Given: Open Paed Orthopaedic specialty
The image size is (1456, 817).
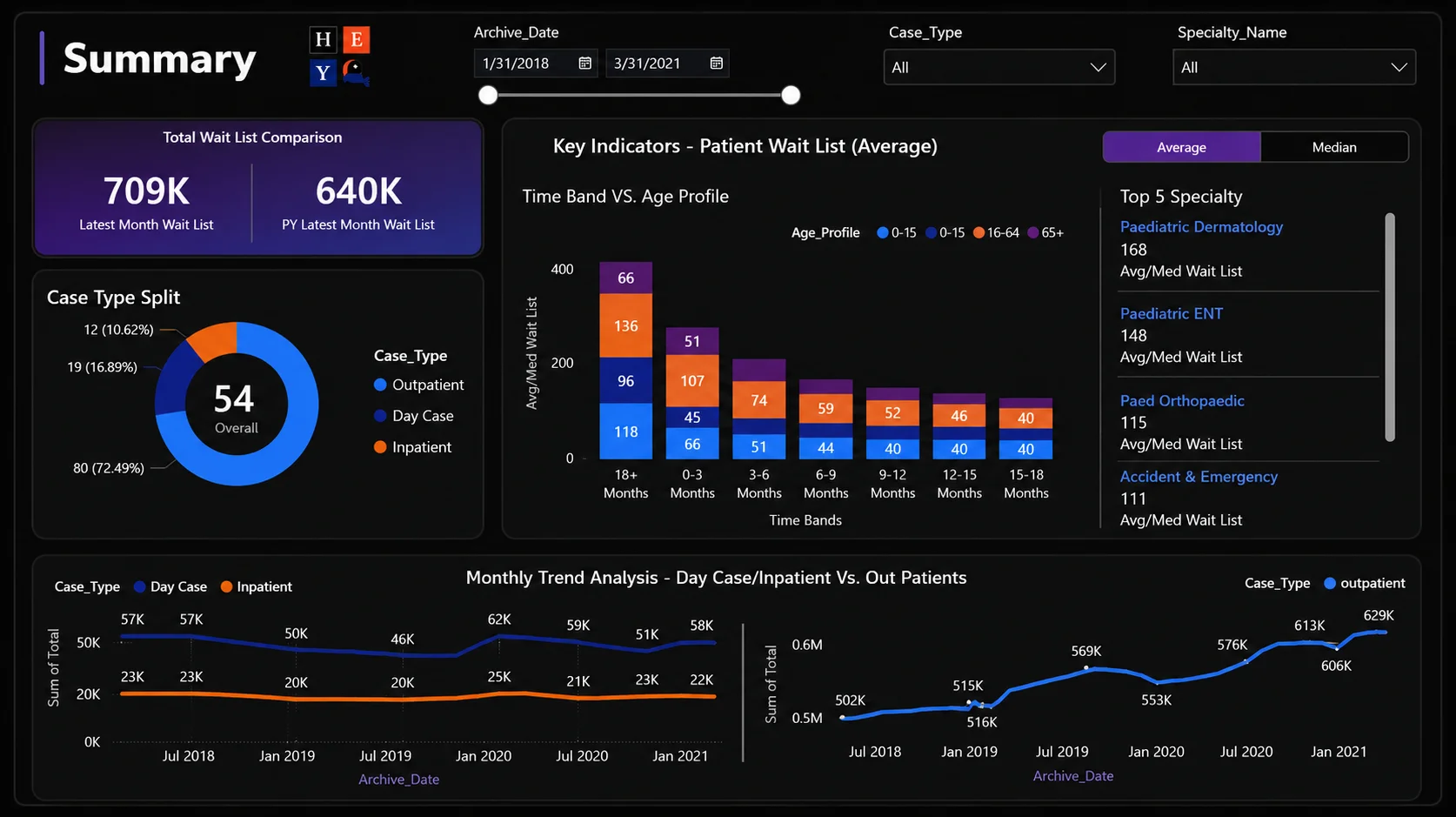Looking at the screenshot, I should coord(1182,401).
